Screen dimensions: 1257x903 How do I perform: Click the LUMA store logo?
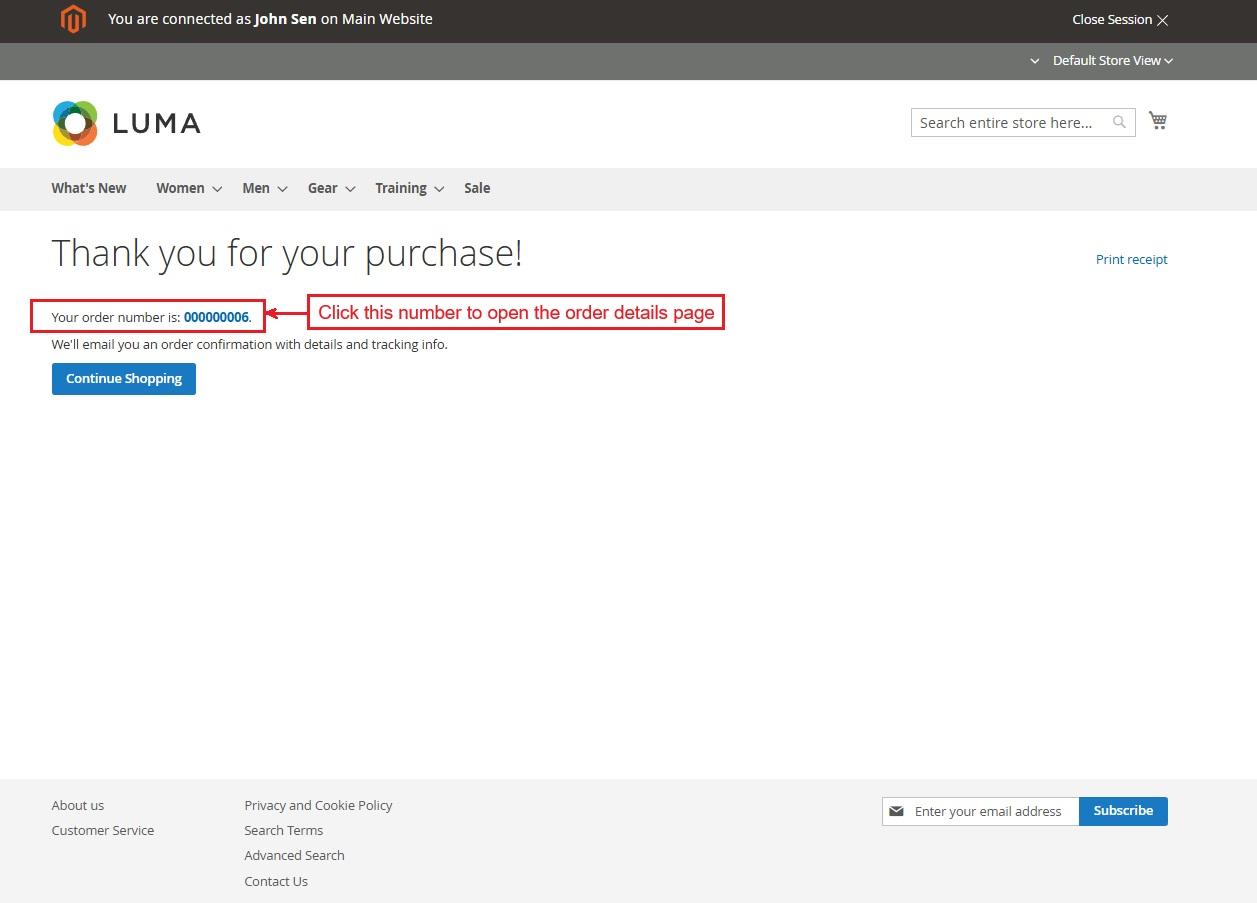click(x=126, y=123)
